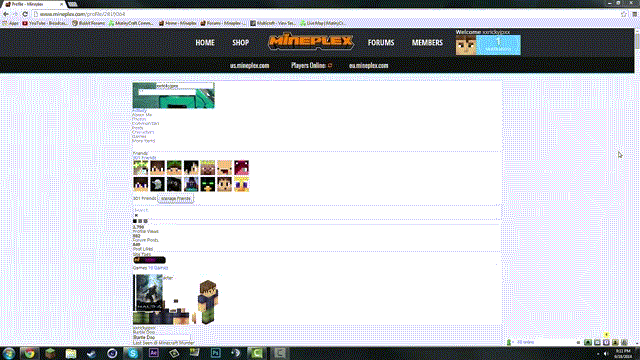Open the Home - Mineplex bookmark

click(x=178, y=23)
